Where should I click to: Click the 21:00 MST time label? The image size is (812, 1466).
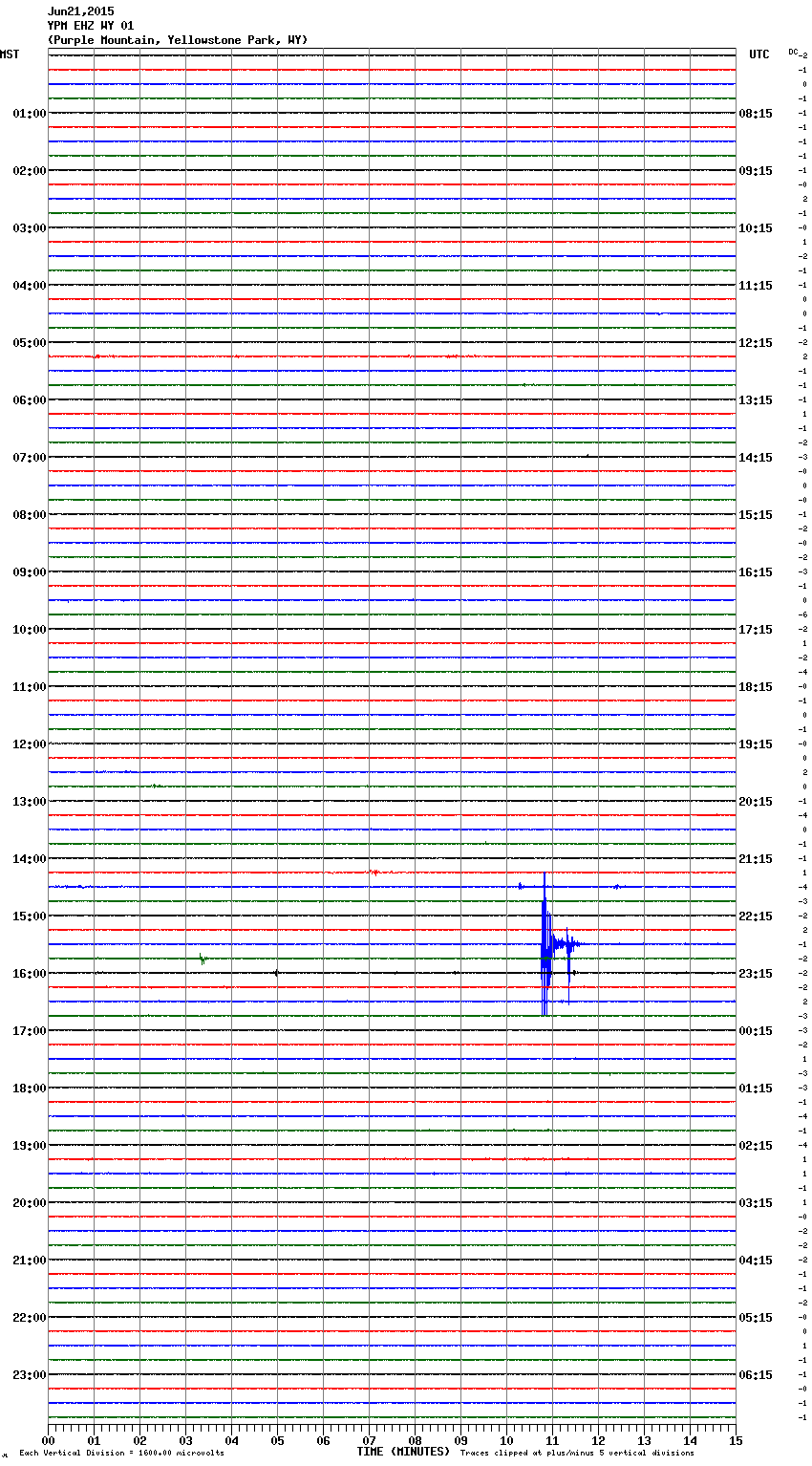tap(30, 1261)
